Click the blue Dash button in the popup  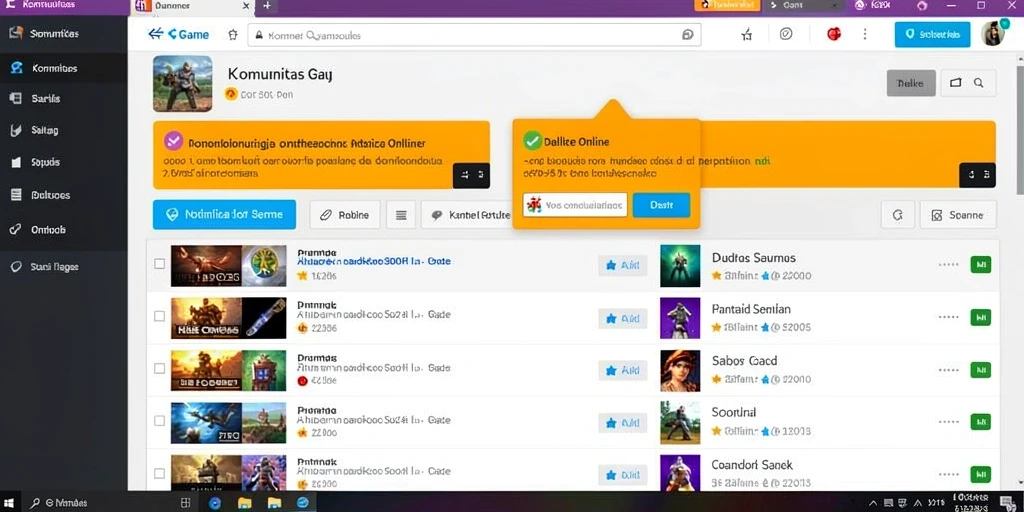[662, 205]
